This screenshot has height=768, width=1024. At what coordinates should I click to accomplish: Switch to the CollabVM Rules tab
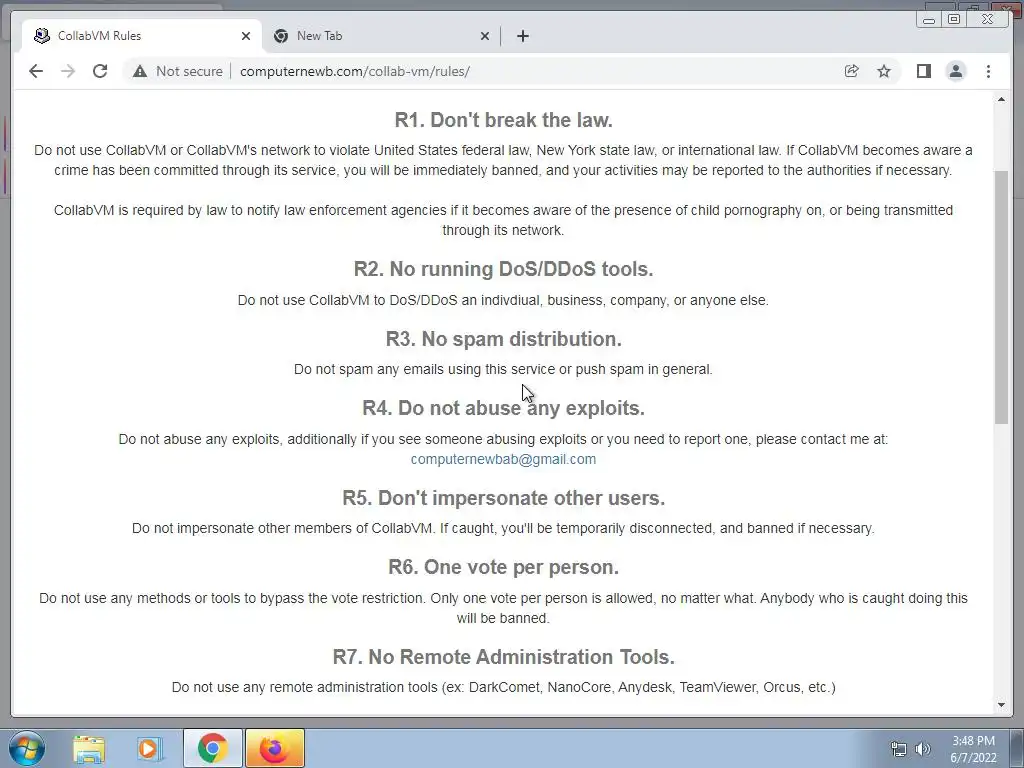pos(141,36)
